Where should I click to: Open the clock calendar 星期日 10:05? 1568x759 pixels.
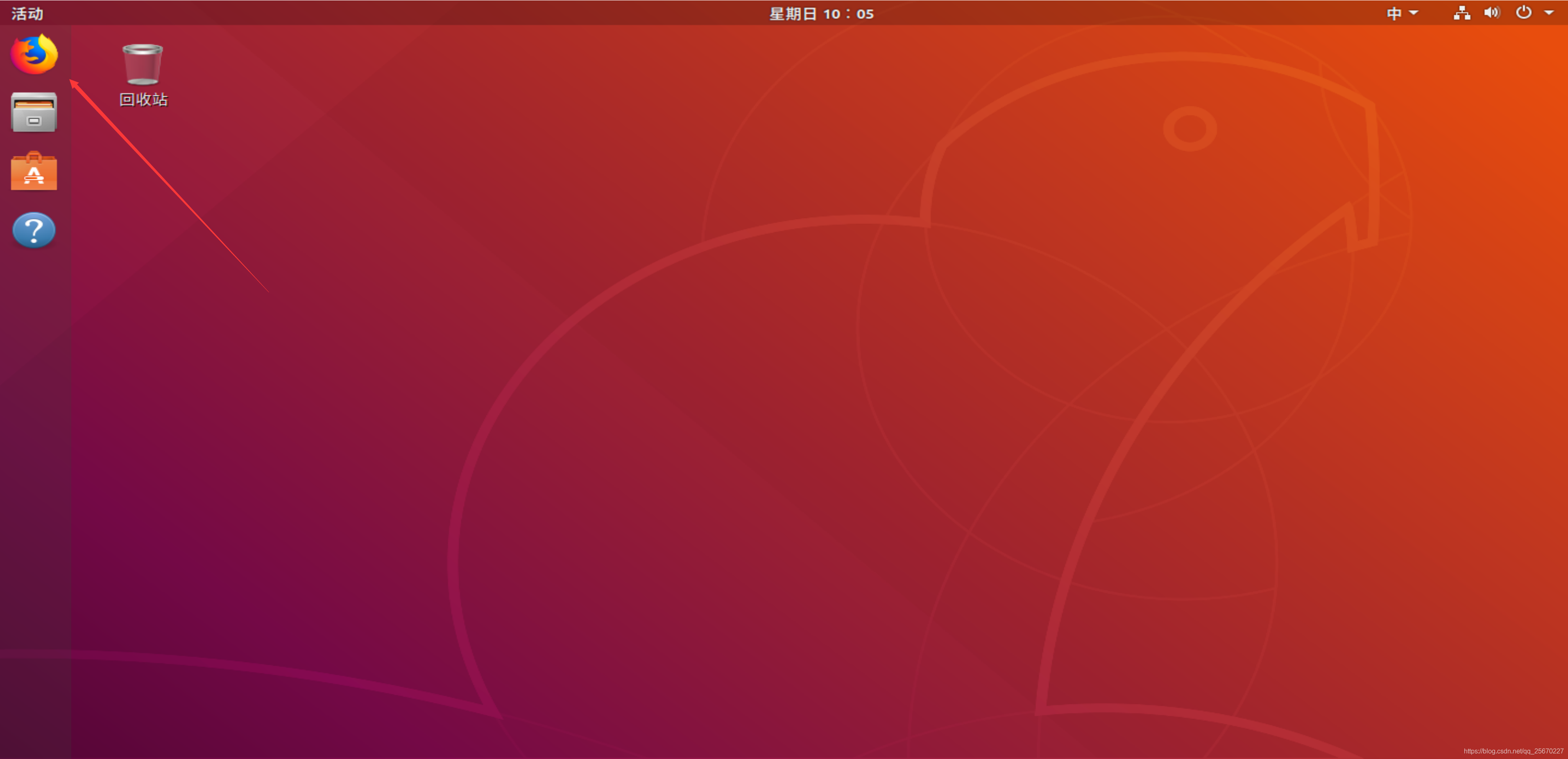click(x=821, y=14)
